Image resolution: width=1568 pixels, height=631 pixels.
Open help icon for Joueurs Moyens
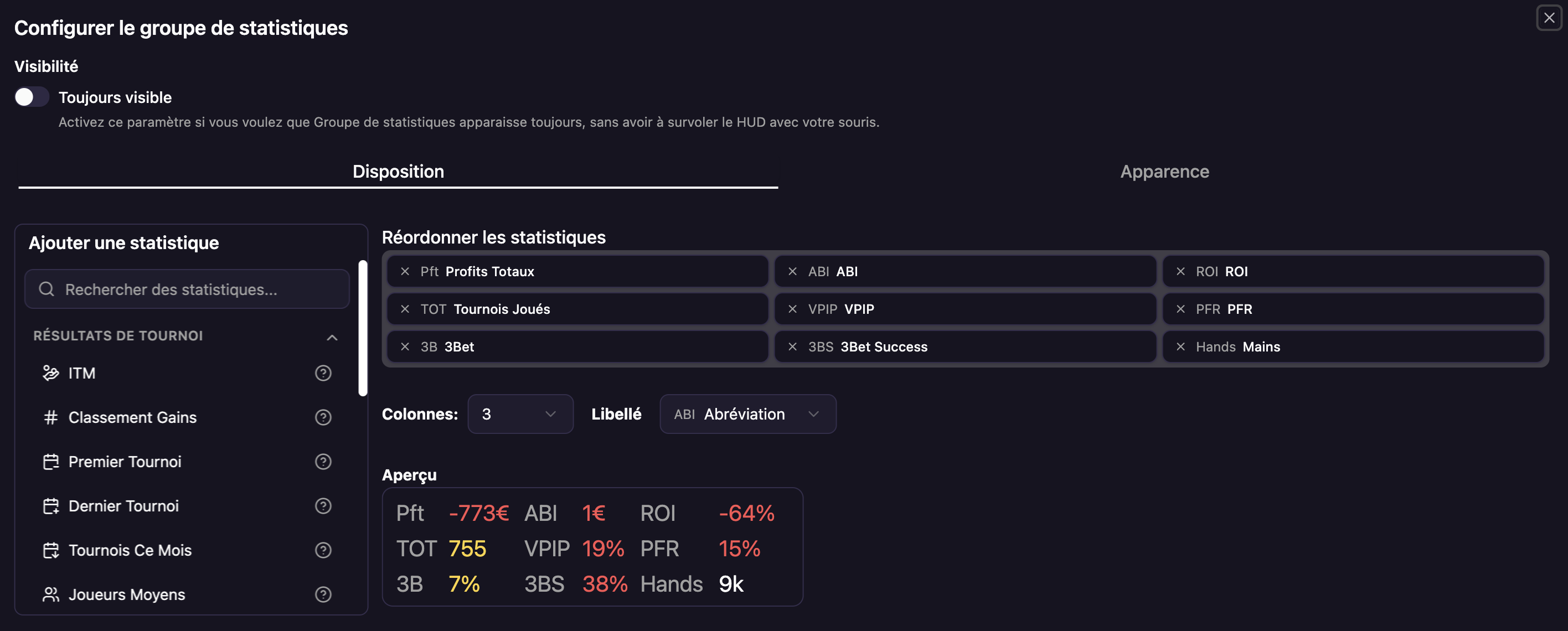coord(323,594)
